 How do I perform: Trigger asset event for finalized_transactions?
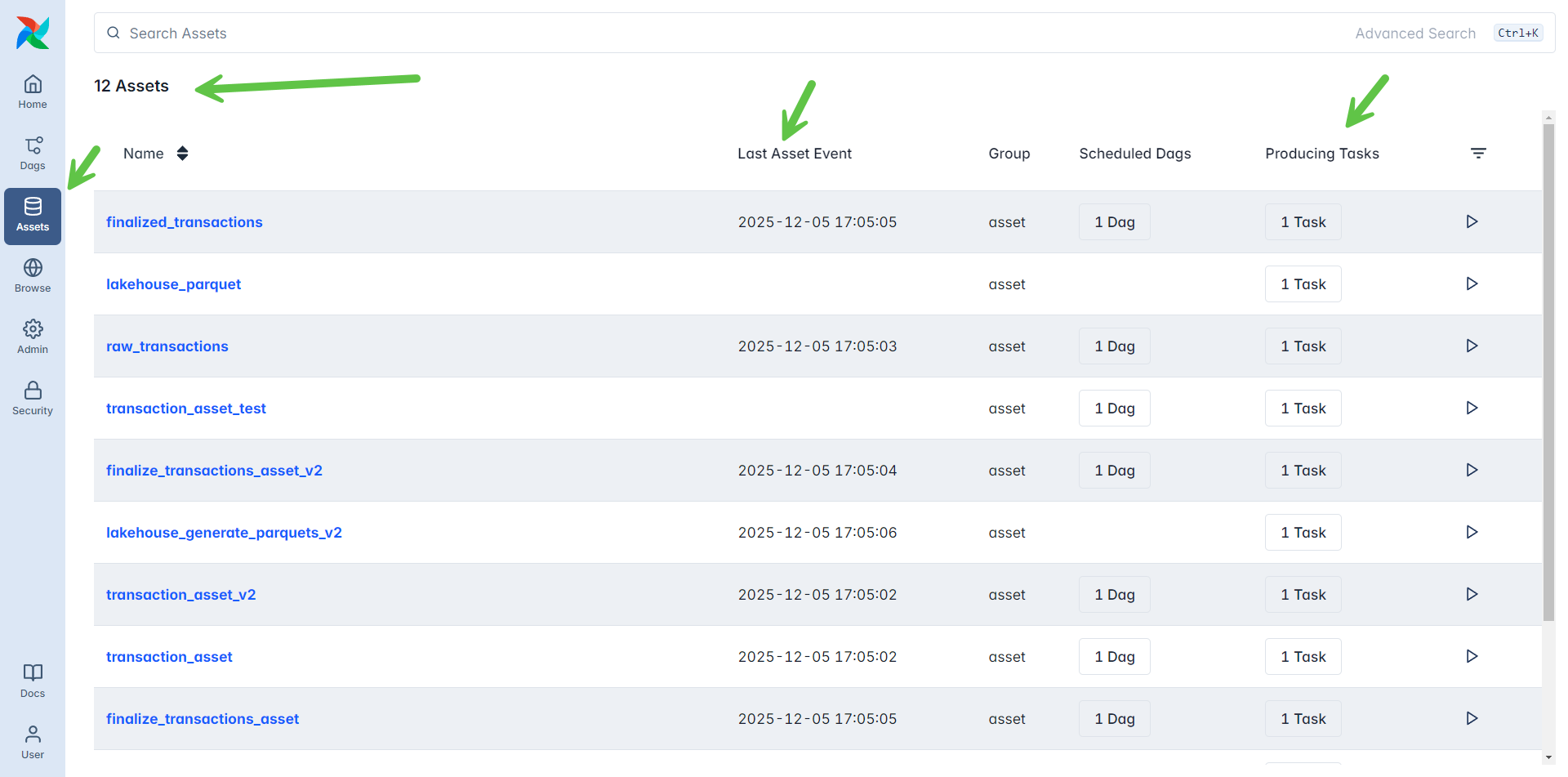coord(1472,221)
